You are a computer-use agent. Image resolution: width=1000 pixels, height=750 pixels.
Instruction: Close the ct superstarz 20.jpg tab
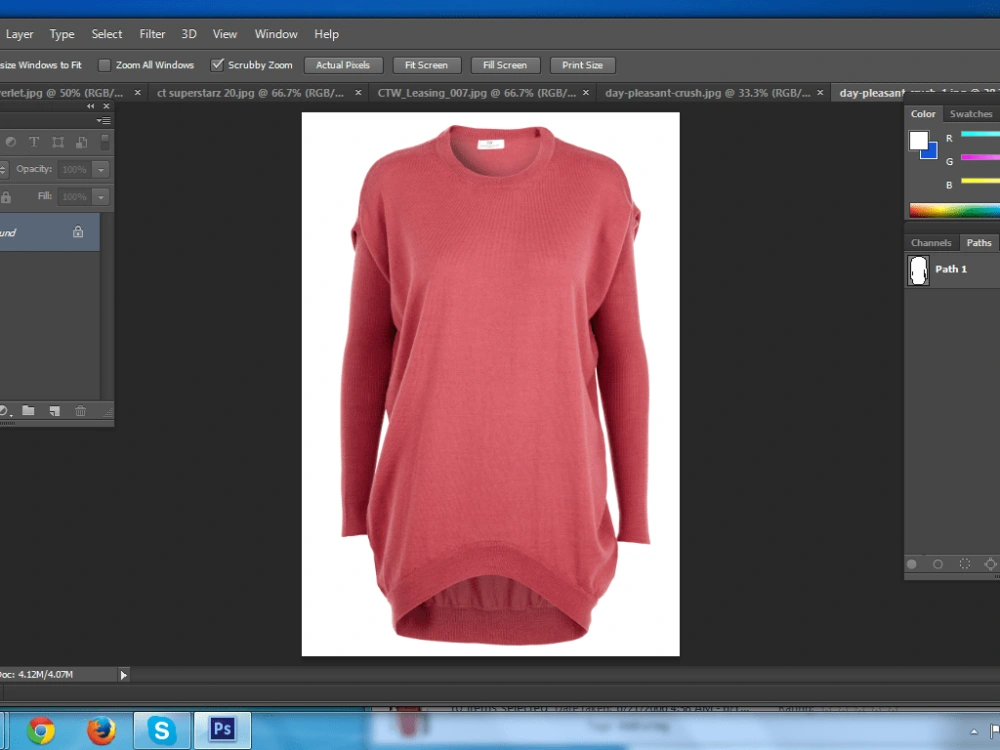coord(358,93)
